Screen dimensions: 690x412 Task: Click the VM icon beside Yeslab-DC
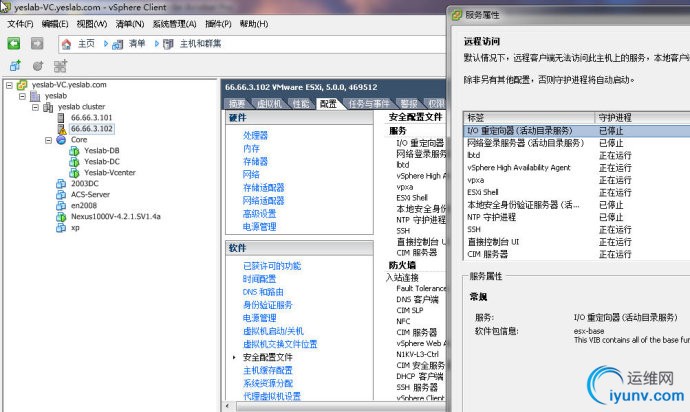coord(74,162)
